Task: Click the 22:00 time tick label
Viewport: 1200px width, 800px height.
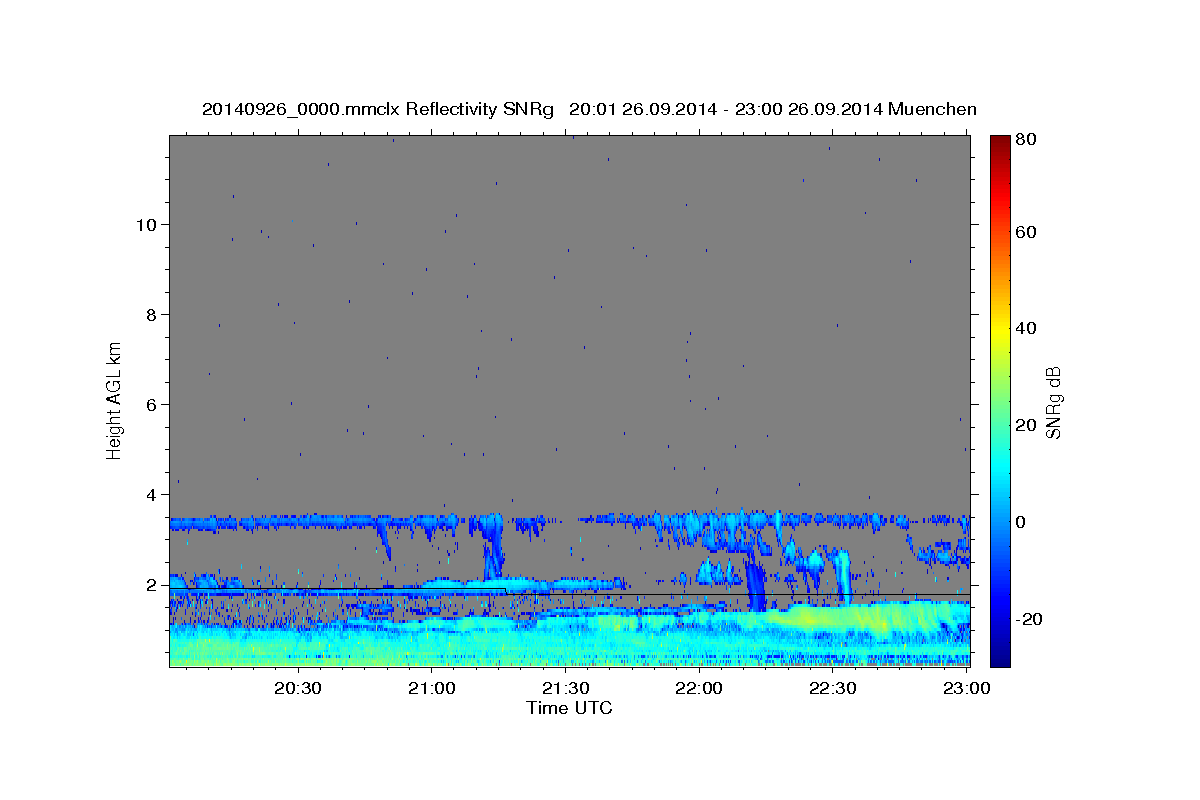Action: point(698,688)
